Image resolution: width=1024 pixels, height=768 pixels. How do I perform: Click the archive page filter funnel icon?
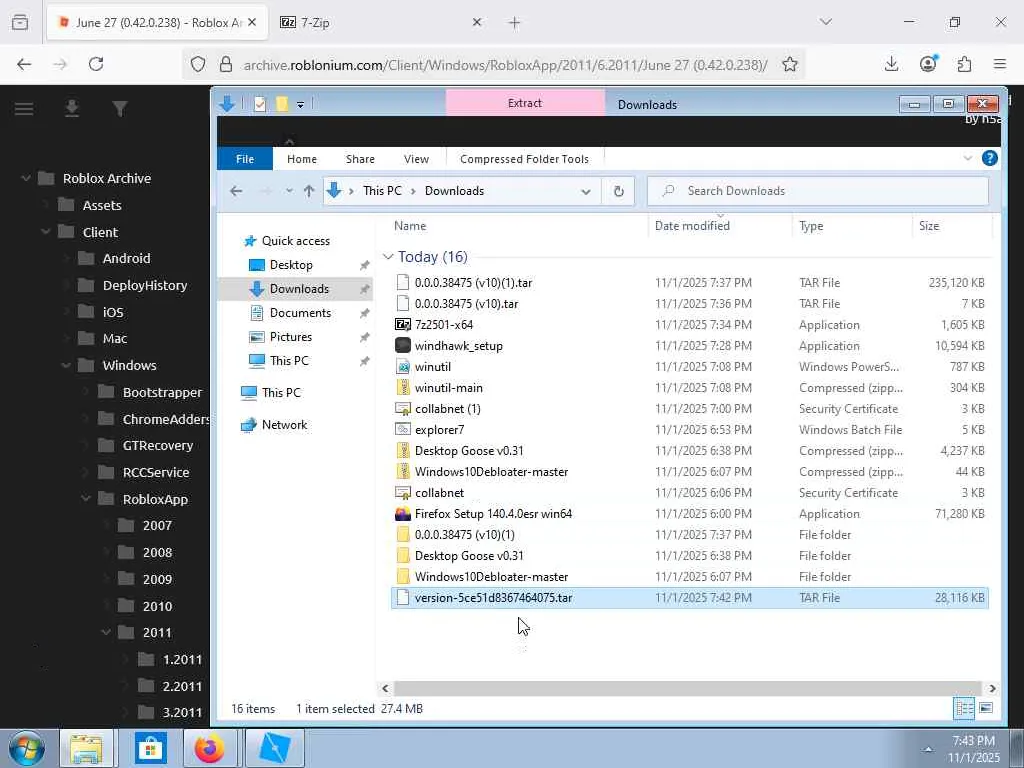pyautogui.click(x=120, y=108)
